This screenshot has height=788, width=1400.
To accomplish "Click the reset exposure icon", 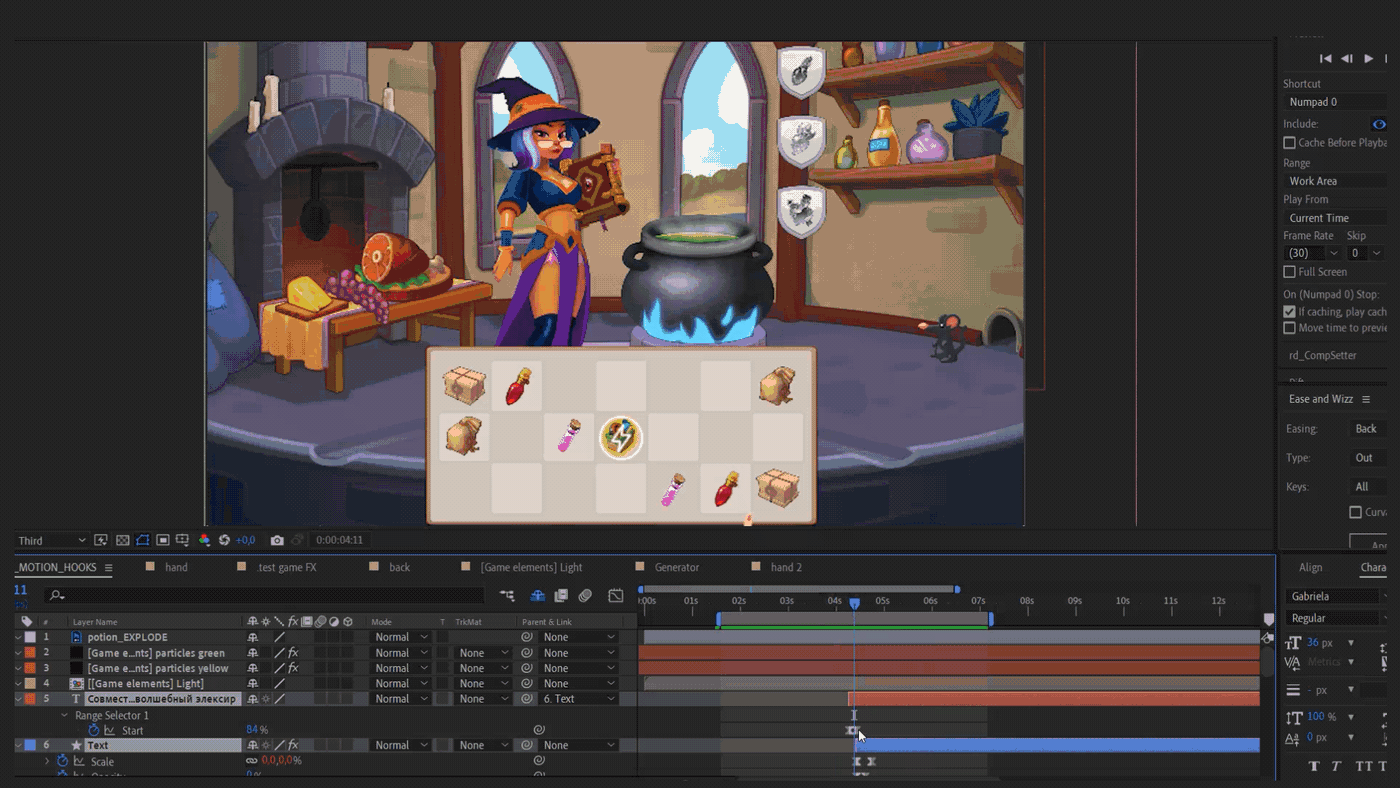I will coord(224,540).
